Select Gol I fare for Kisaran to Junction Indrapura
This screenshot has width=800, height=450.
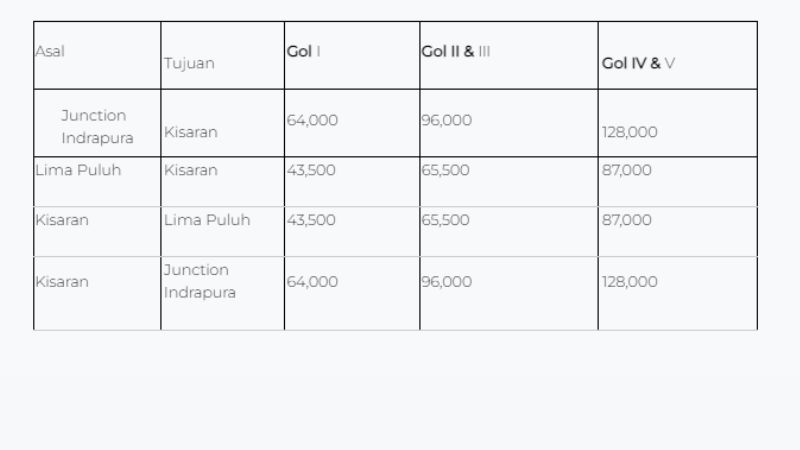(x=312, y=282)
